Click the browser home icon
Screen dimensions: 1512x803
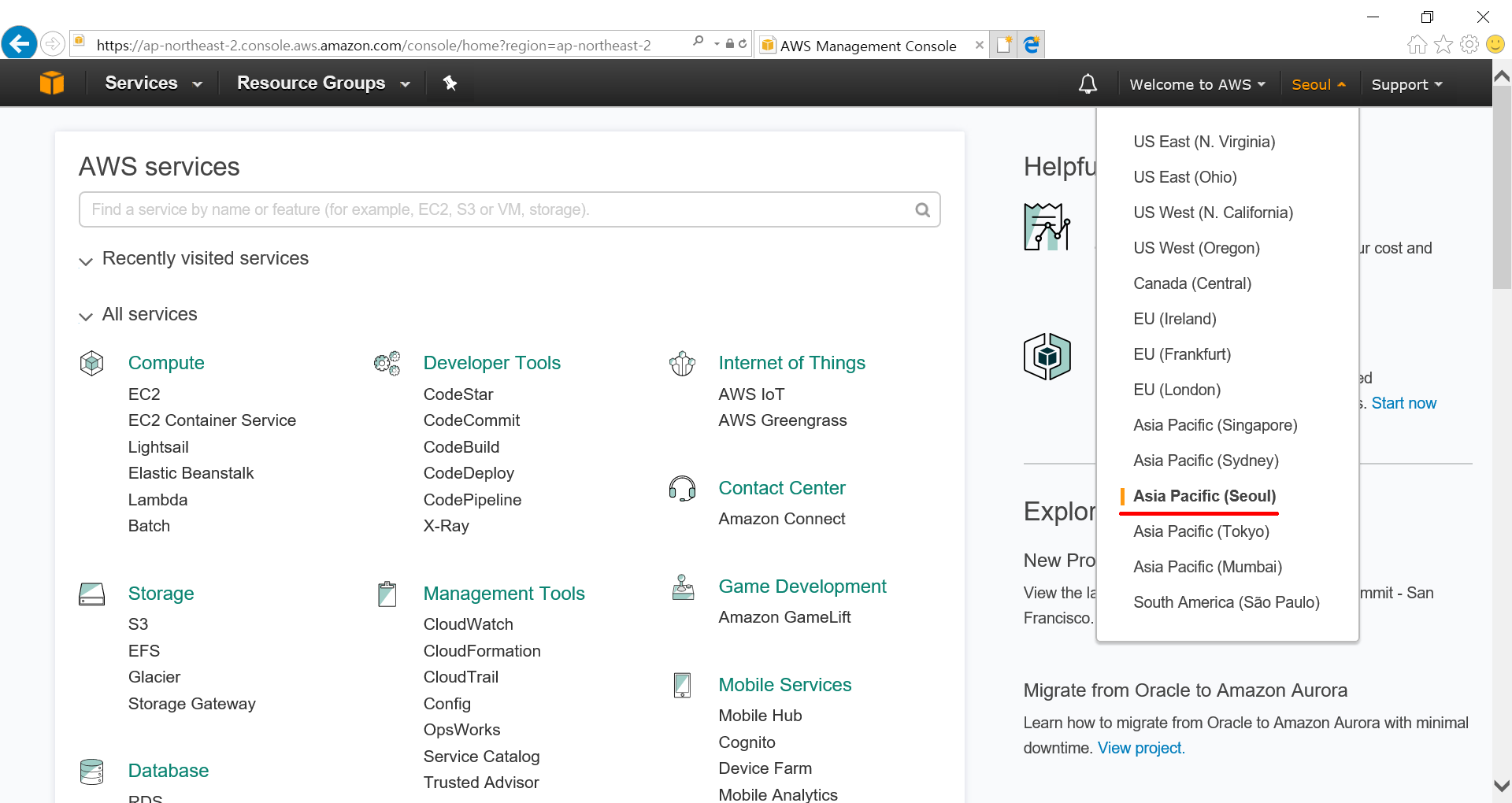pyautogui.click(x=1417, y=44)
